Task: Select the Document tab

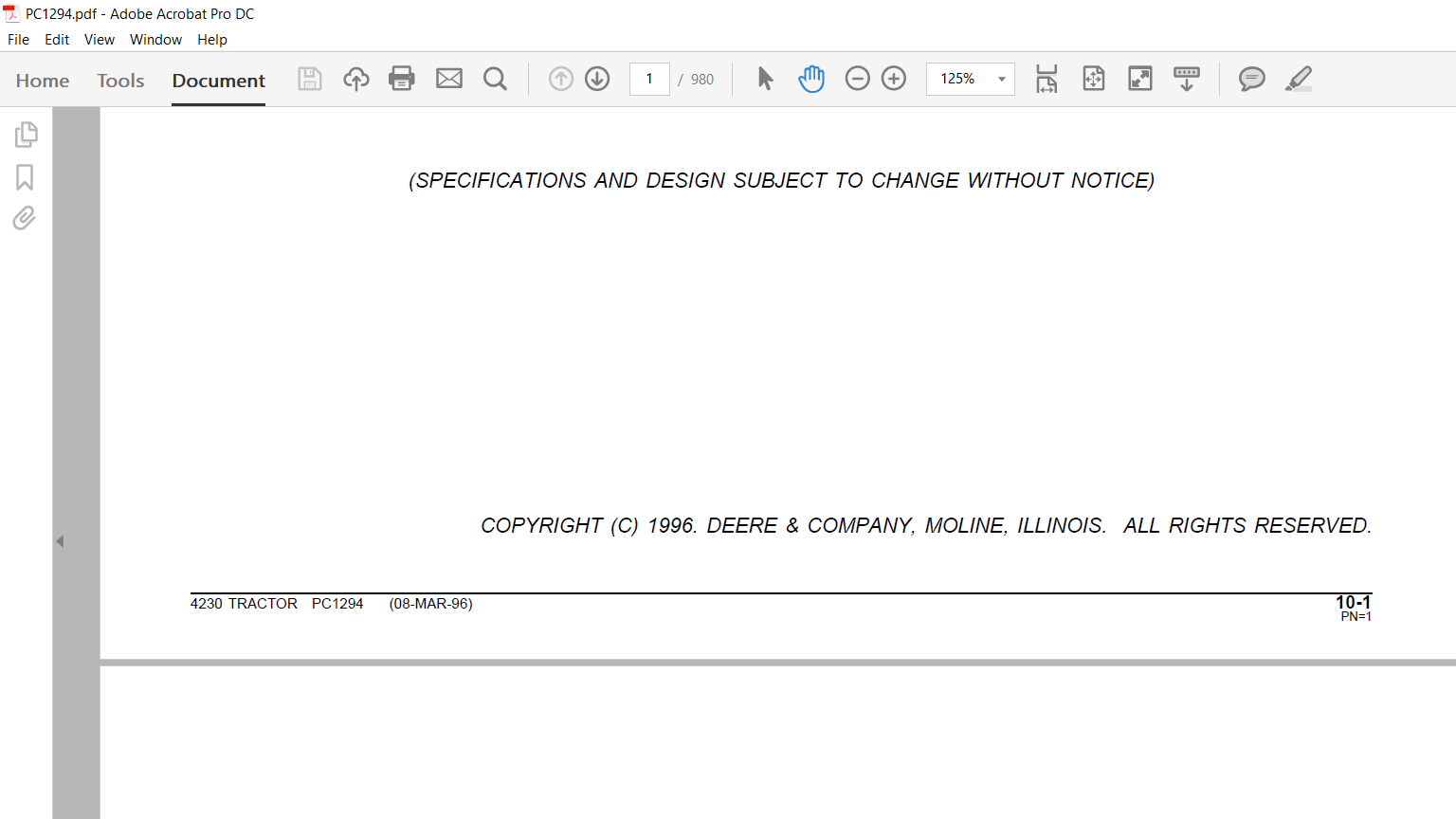Action: [219, 81]
